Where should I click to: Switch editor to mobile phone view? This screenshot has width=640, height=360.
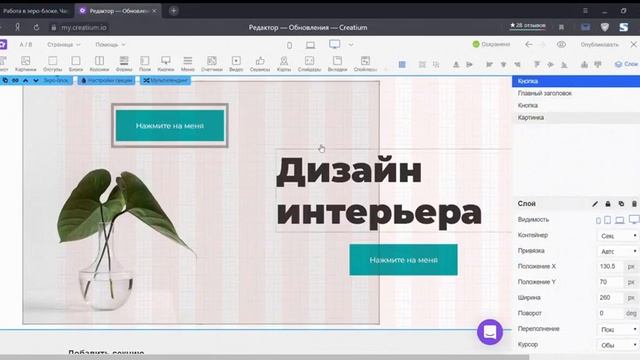pos(289,45)
